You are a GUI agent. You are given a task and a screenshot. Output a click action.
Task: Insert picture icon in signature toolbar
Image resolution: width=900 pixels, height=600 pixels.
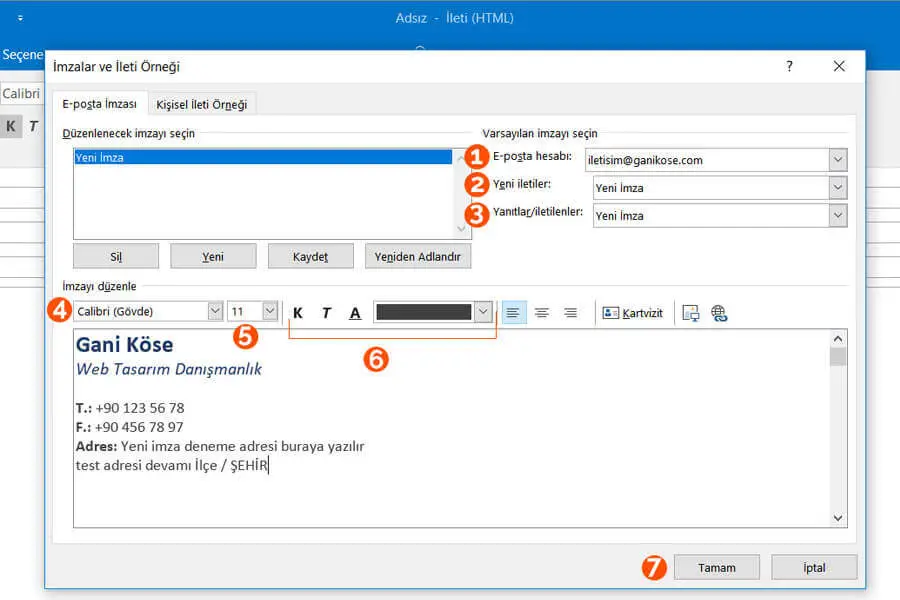point(690,313)
